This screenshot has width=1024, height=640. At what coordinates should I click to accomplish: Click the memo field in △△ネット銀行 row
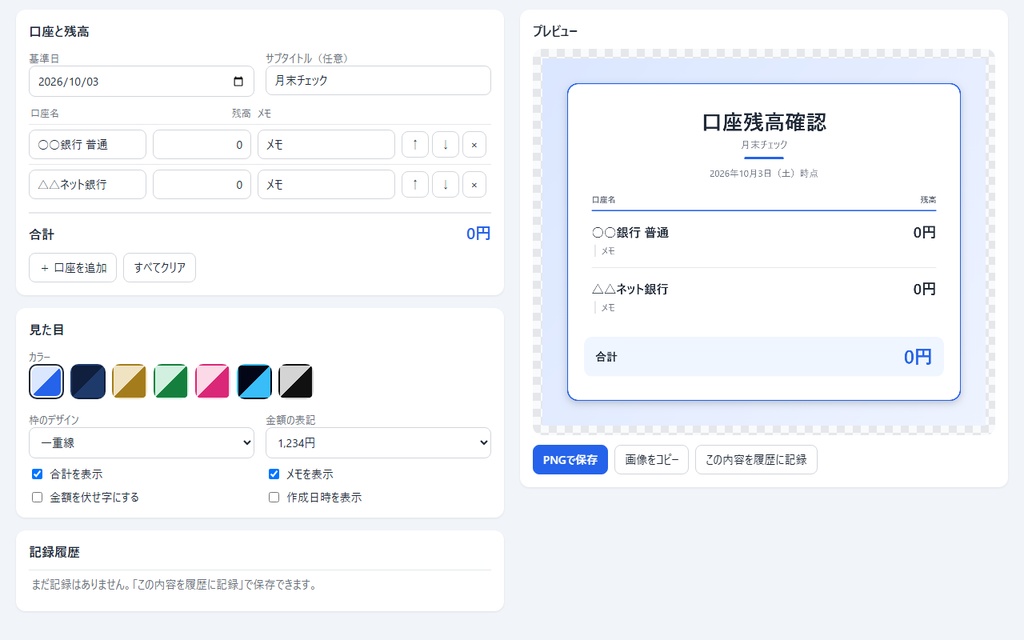coord(326,184)
